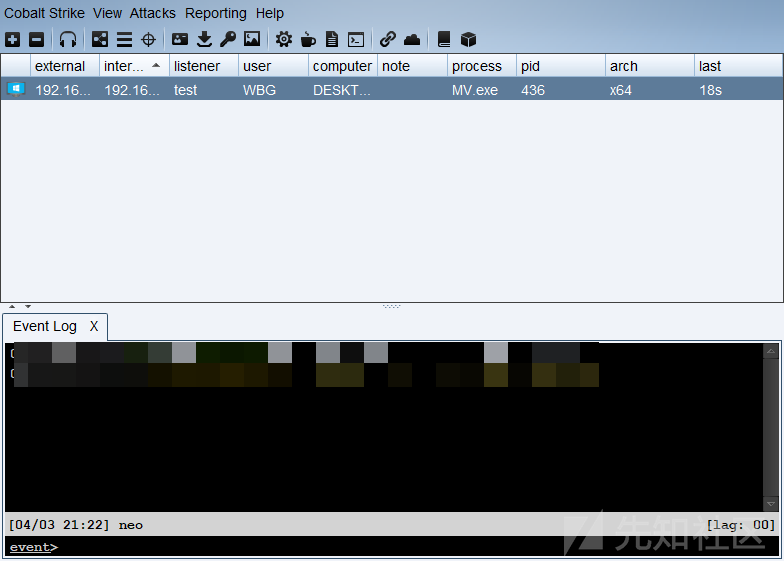Open the Cobalt Strike menu
The image size is (784, 561).
(44, 13)
